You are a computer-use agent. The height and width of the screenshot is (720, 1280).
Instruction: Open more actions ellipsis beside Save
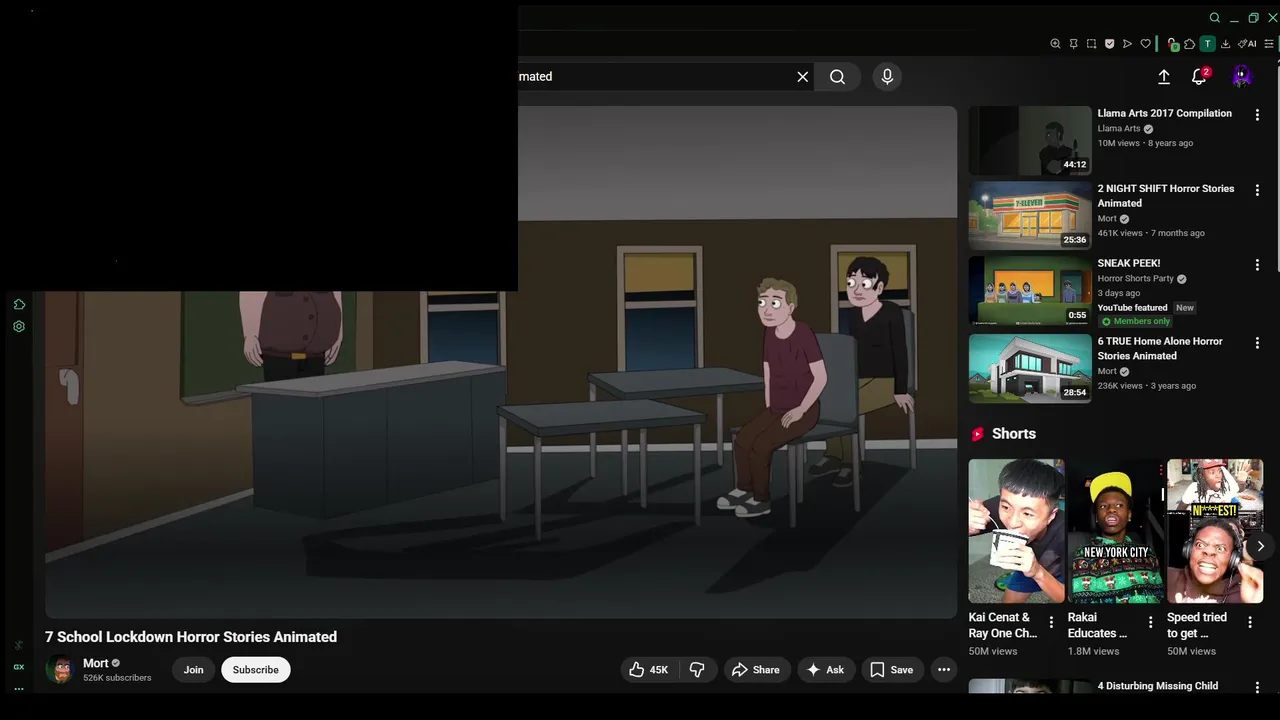click(x=944, y=670)
